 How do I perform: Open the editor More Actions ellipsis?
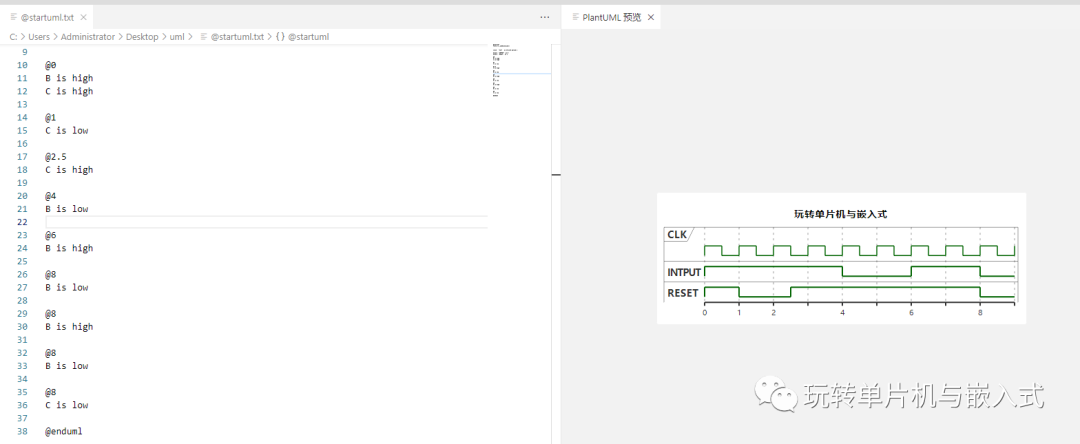click(x=545, y=17)
